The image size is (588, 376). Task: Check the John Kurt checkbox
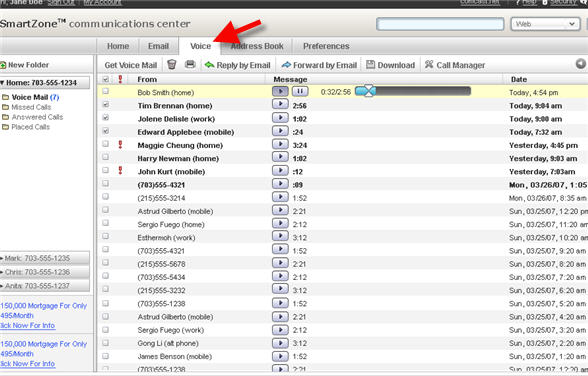pos(106,170)
